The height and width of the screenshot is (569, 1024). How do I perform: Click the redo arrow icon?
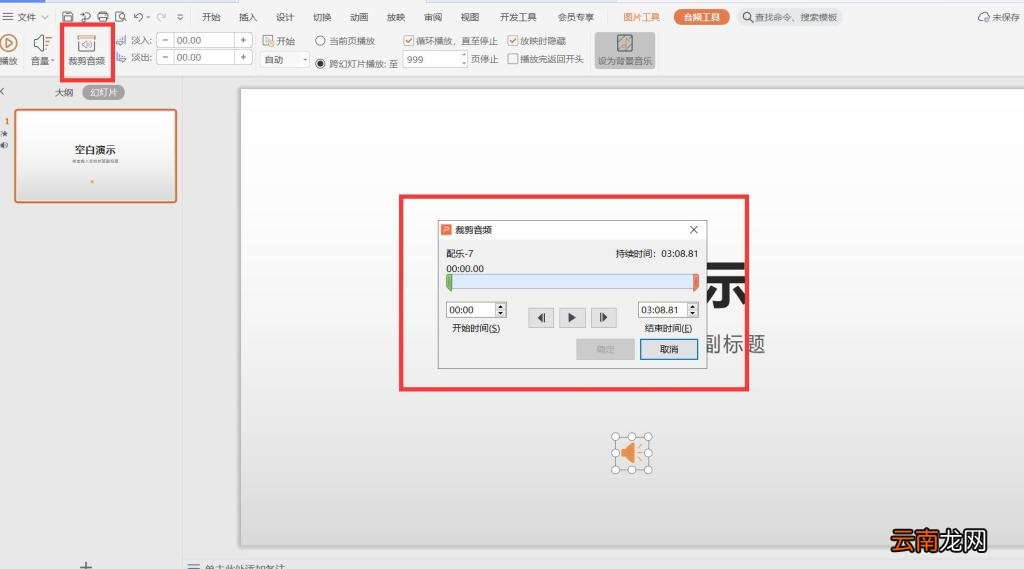[161, 17]
